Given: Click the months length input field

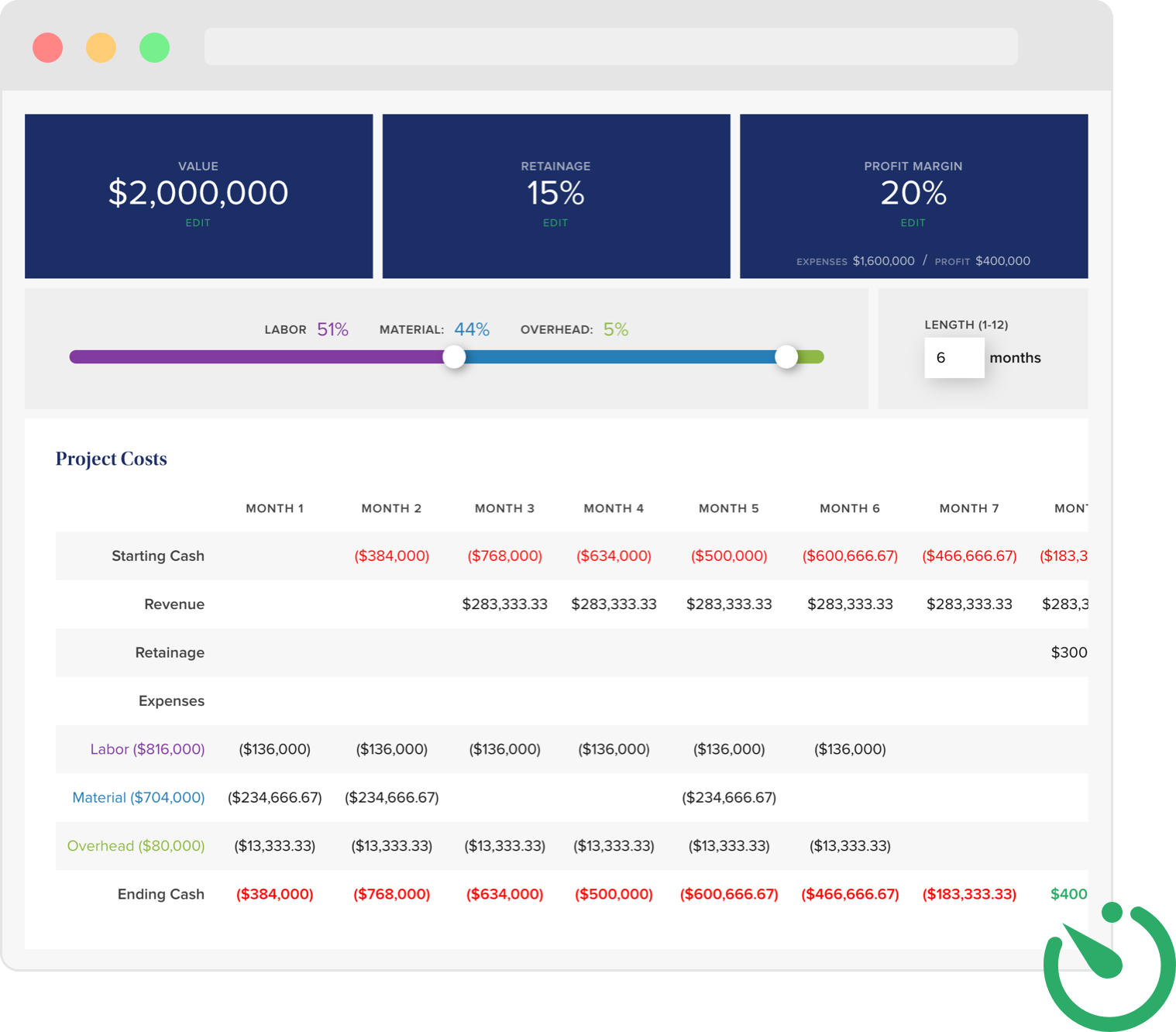Looking at the screenshot, I should 954,357.
